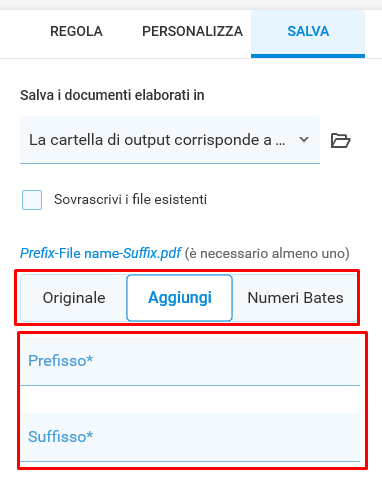Select the Aggiungi naming option
Image resolution: width=382 pixels, height=479 pixels.
pyautogui.click(x=180, y=298)
